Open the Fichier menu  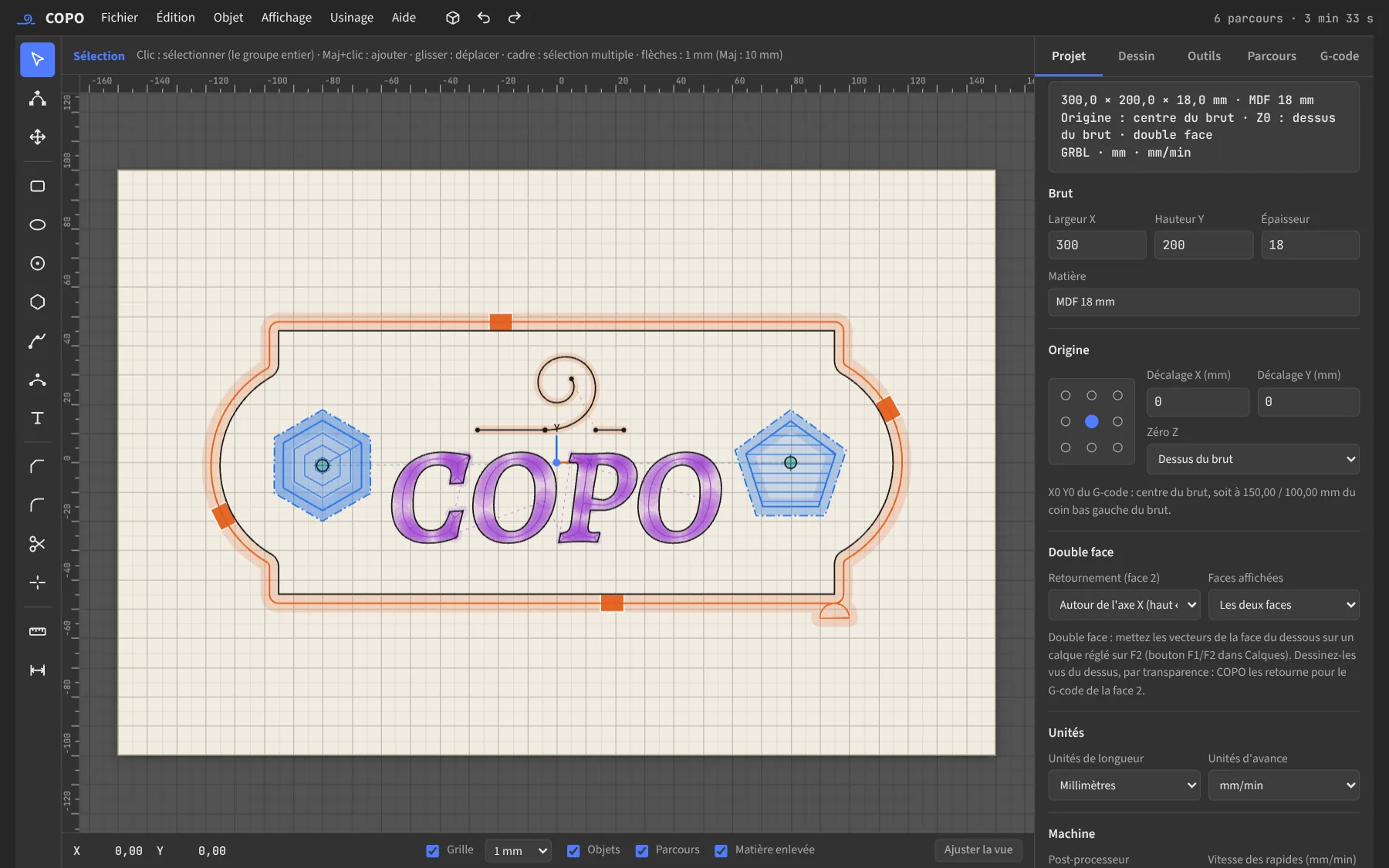pyautogui.click(x=120, y=18)
